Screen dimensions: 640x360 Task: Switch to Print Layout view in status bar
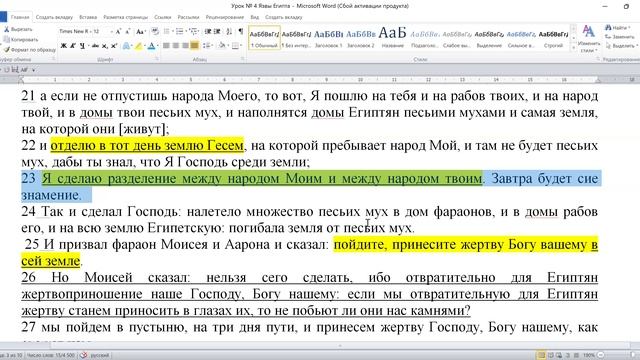point(541,355)
